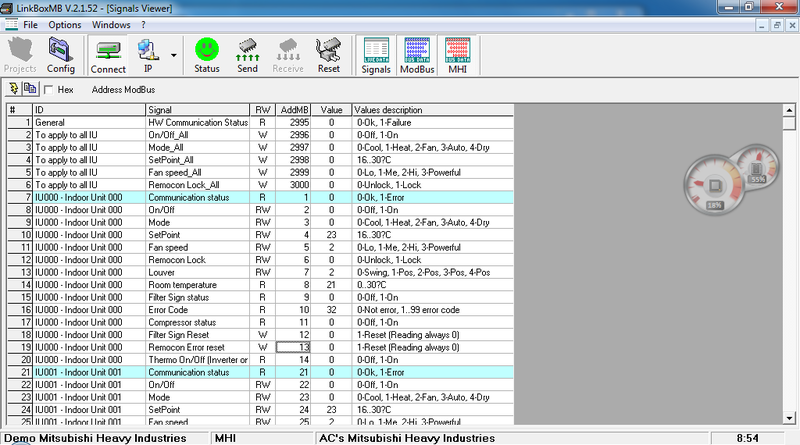This screenshot has width=800, height=445.
Task: Click the Signal column header
Action: tap(197, 109)
